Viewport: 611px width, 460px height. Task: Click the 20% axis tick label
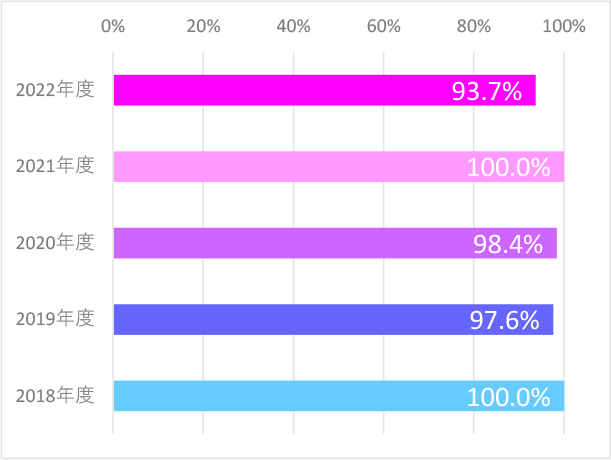[x=203, y=27]
